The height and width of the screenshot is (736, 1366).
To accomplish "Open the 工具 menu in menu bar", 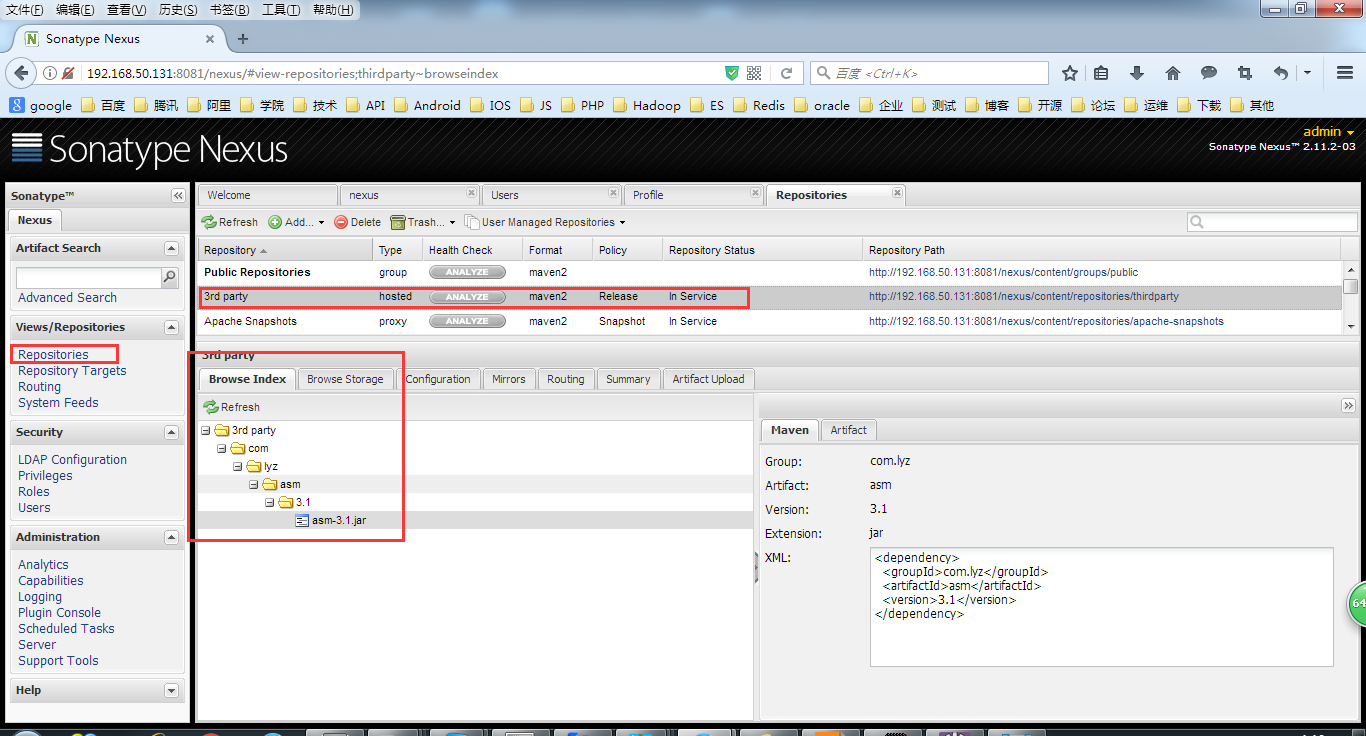I will point(281,10).
